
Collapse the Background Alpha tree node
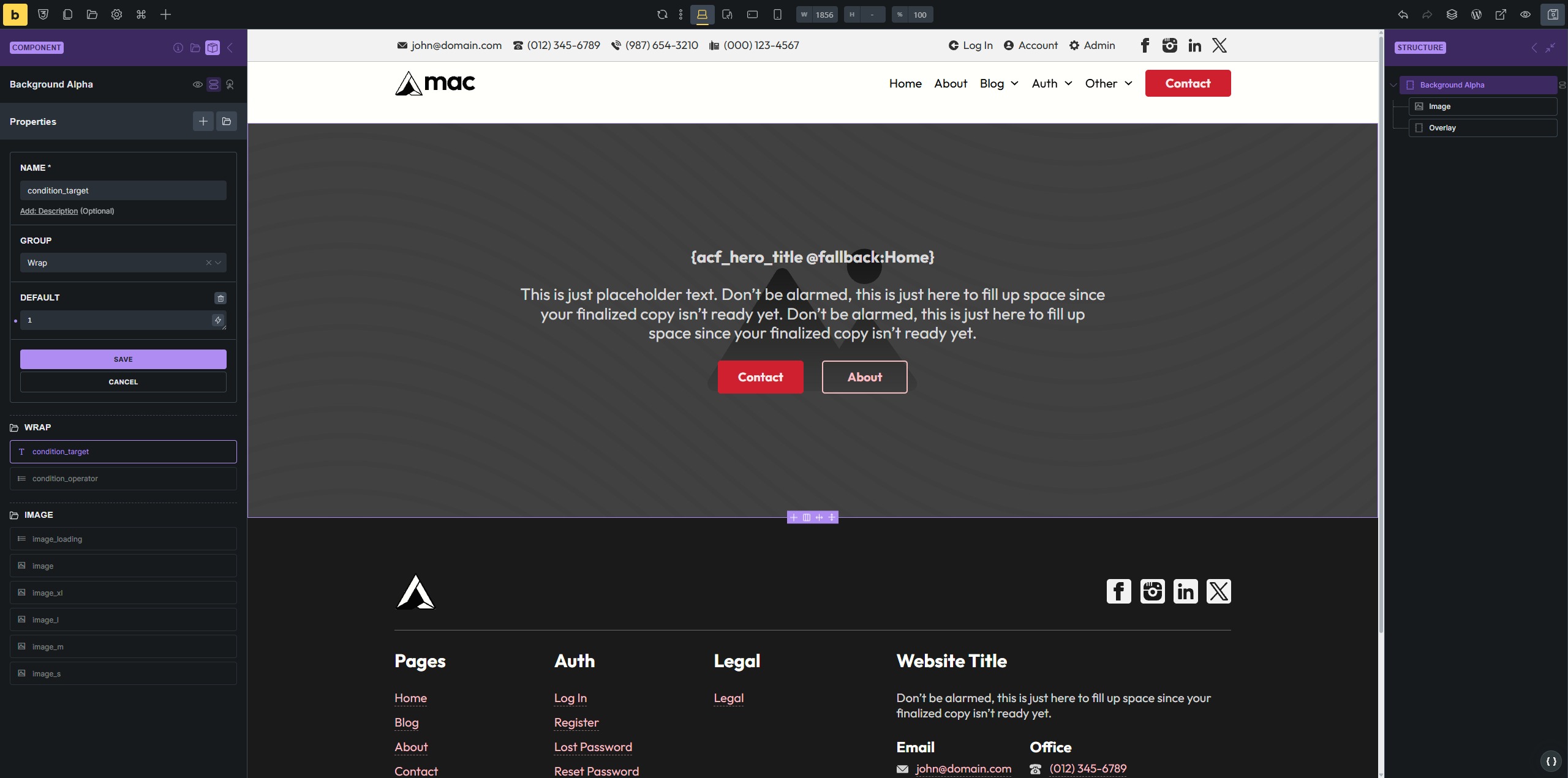1393,85
